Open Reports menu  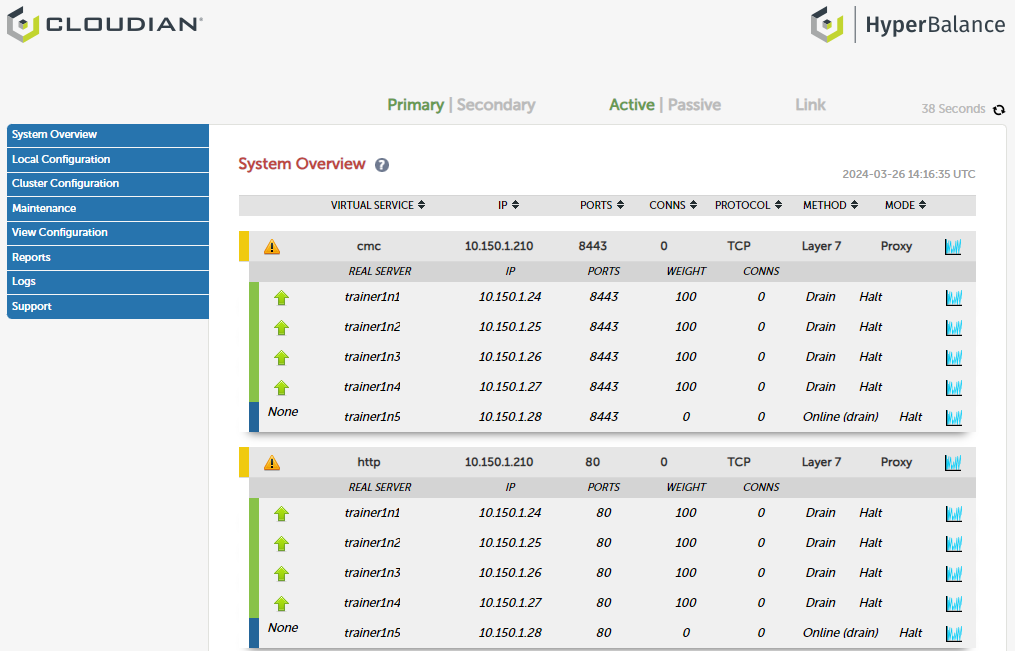(107, 258)
